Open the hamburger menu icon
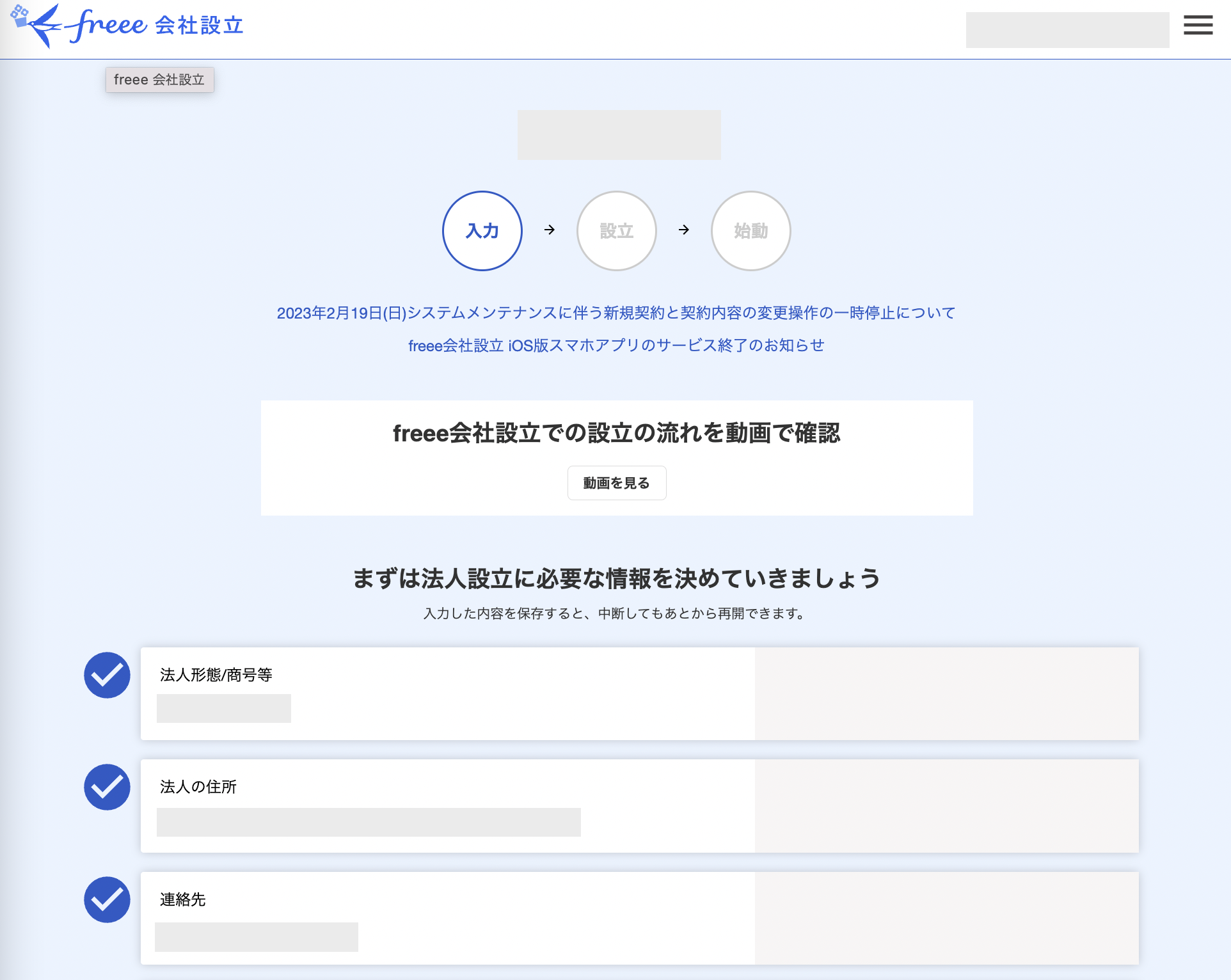This screenshot has width=1231, height=980. tap(1198, 25)
